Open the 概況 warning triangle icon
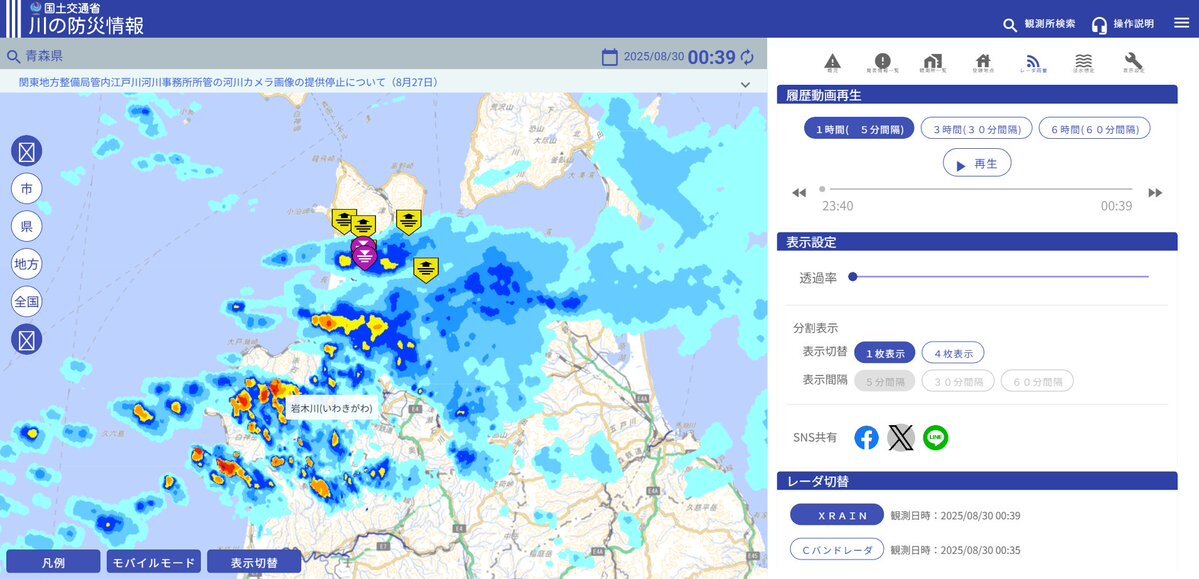1199x579 pixels. [x=833, y=63]
